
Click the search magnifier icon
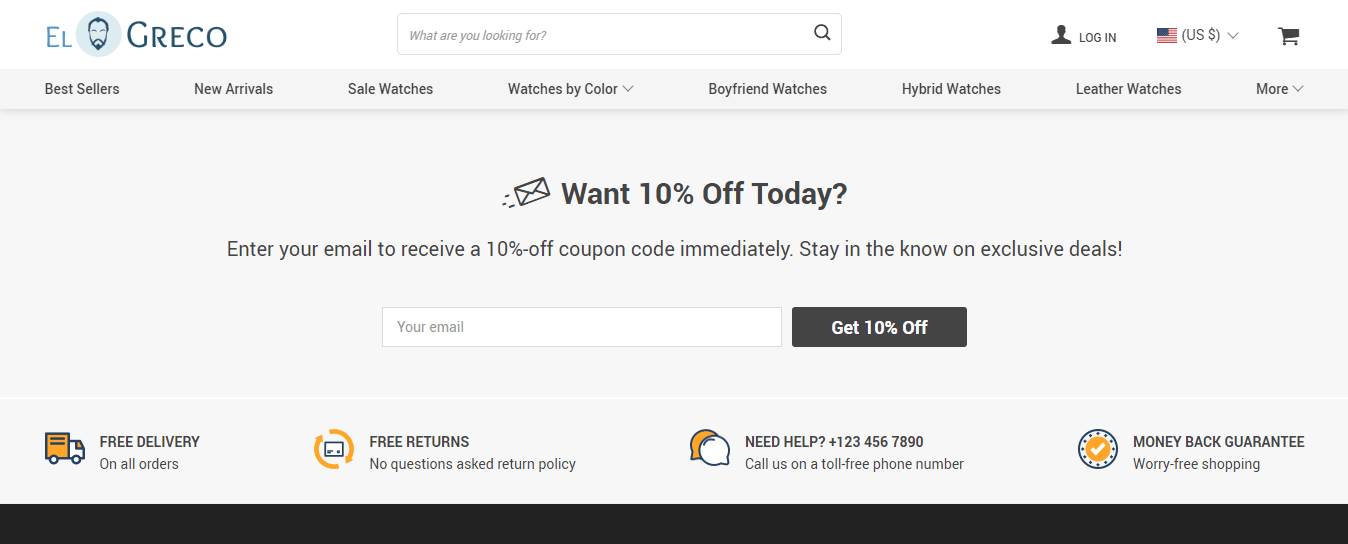[822, 33]
